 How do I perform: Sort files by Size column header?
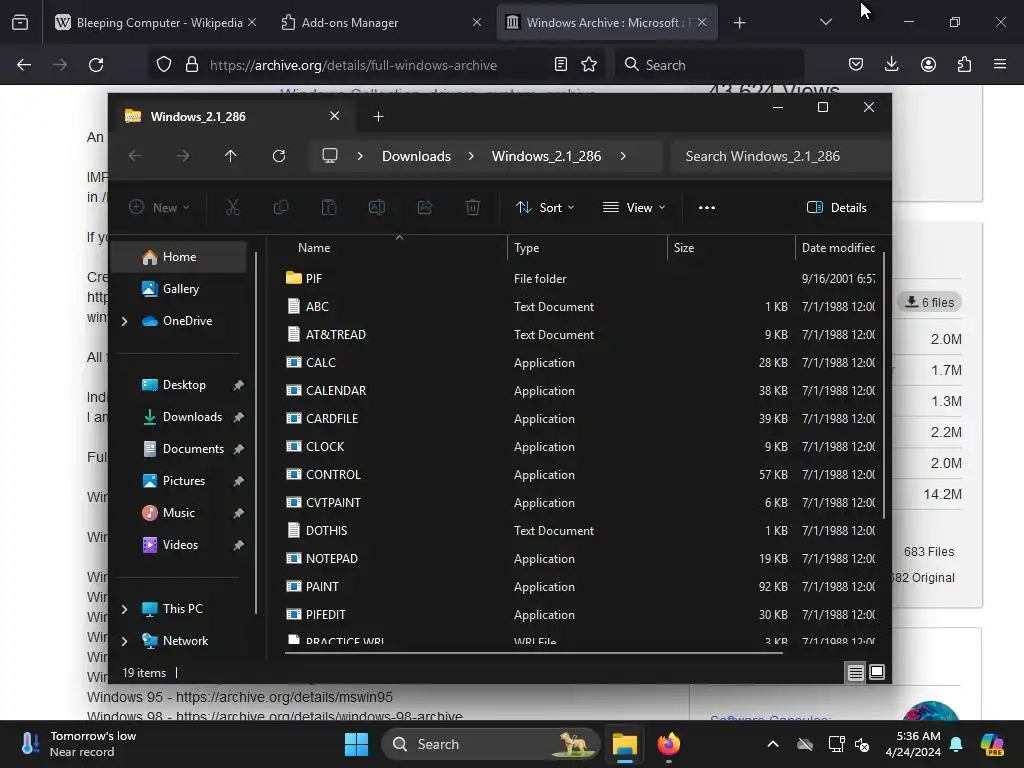coord(684,248)
